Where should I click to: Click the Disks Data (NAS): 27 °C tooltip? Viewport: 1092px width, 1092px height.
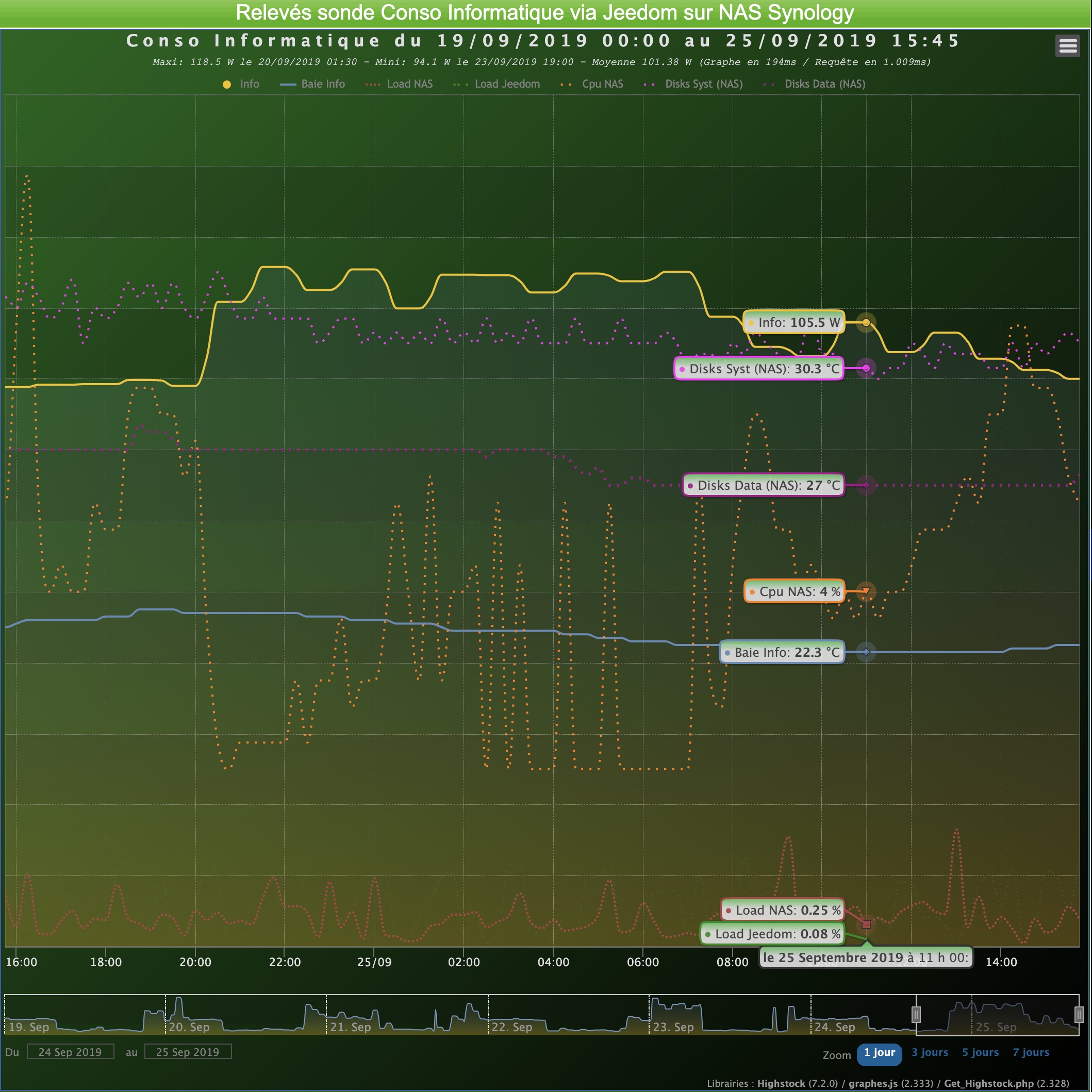[764, 486]
